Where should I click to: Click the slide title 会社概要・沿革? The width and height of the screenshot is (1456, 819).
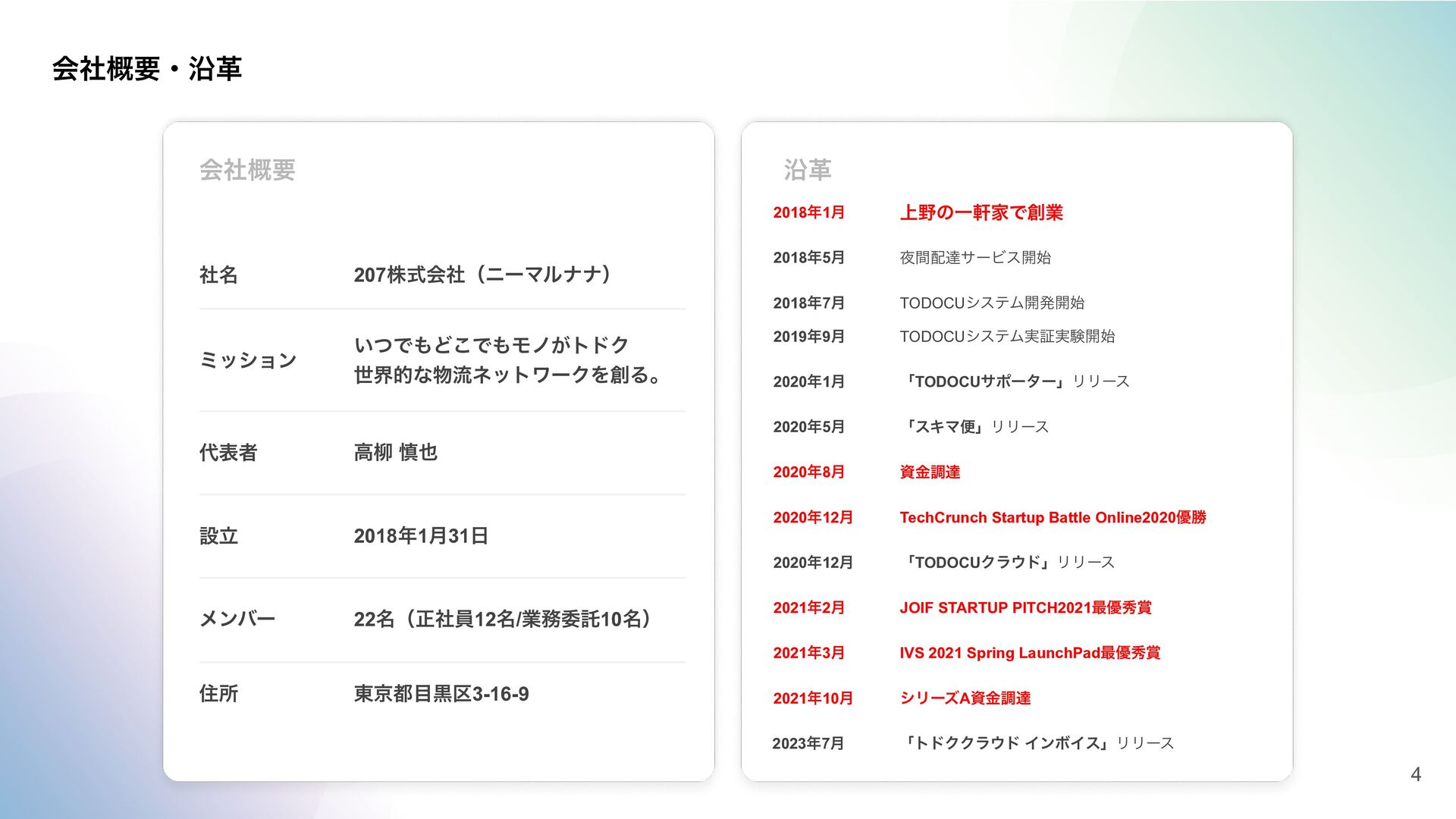(146, 69)
